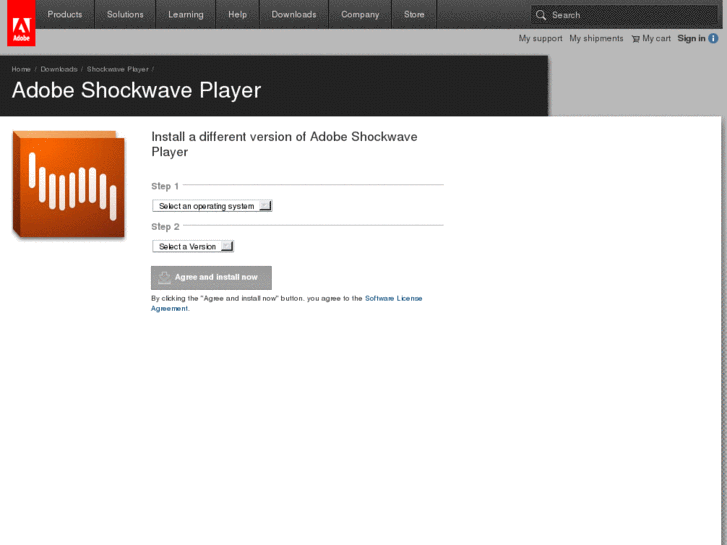Open the Help menu

pyautogui.click(x=237, y=14)
